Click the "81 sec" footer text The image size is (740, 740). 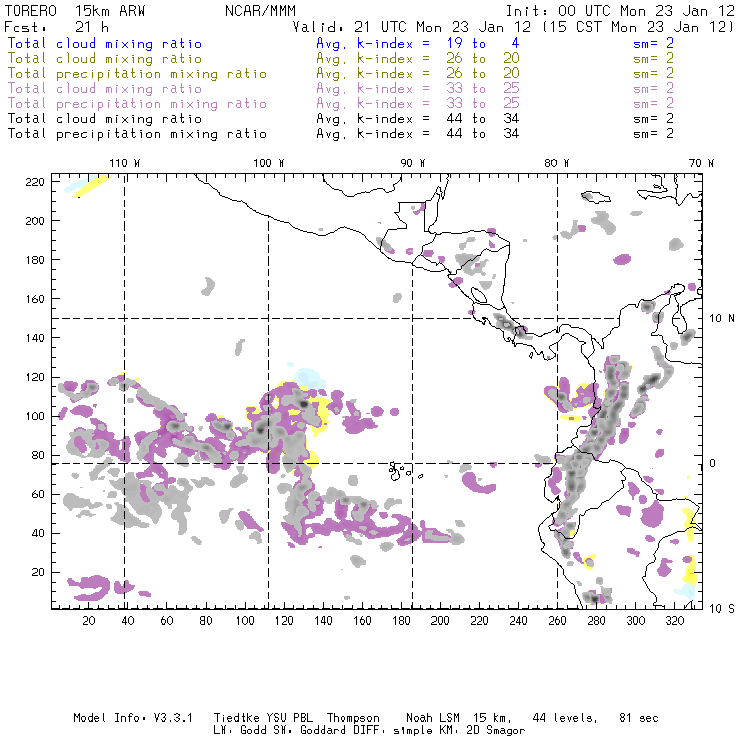(x=639, y=718)
